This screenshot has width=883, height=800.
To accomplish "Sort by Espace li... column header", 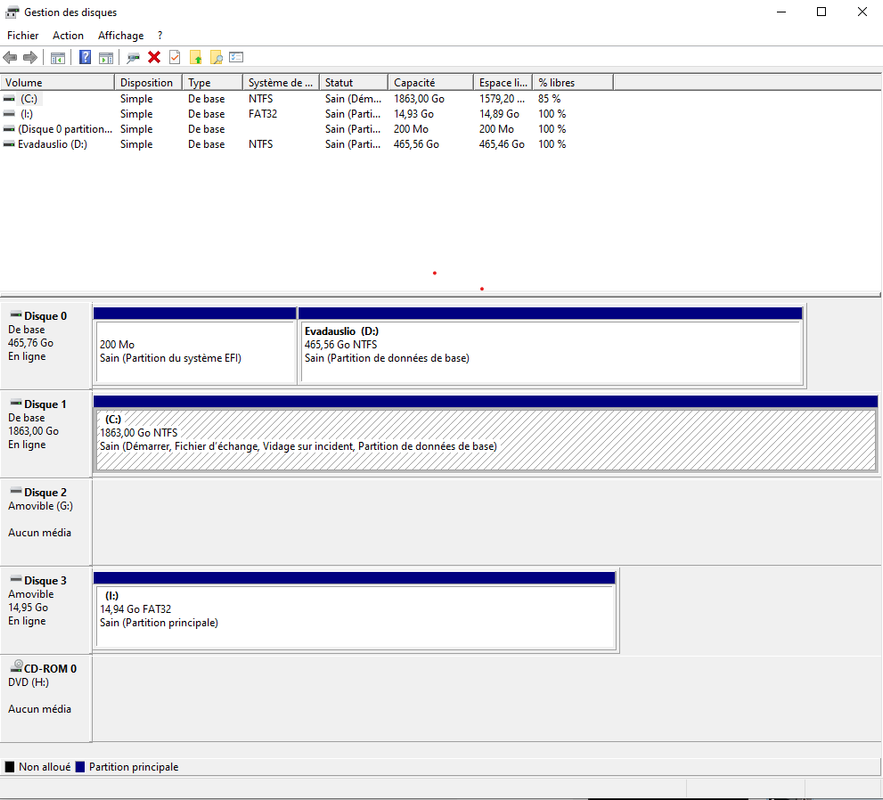I will 503,83.
